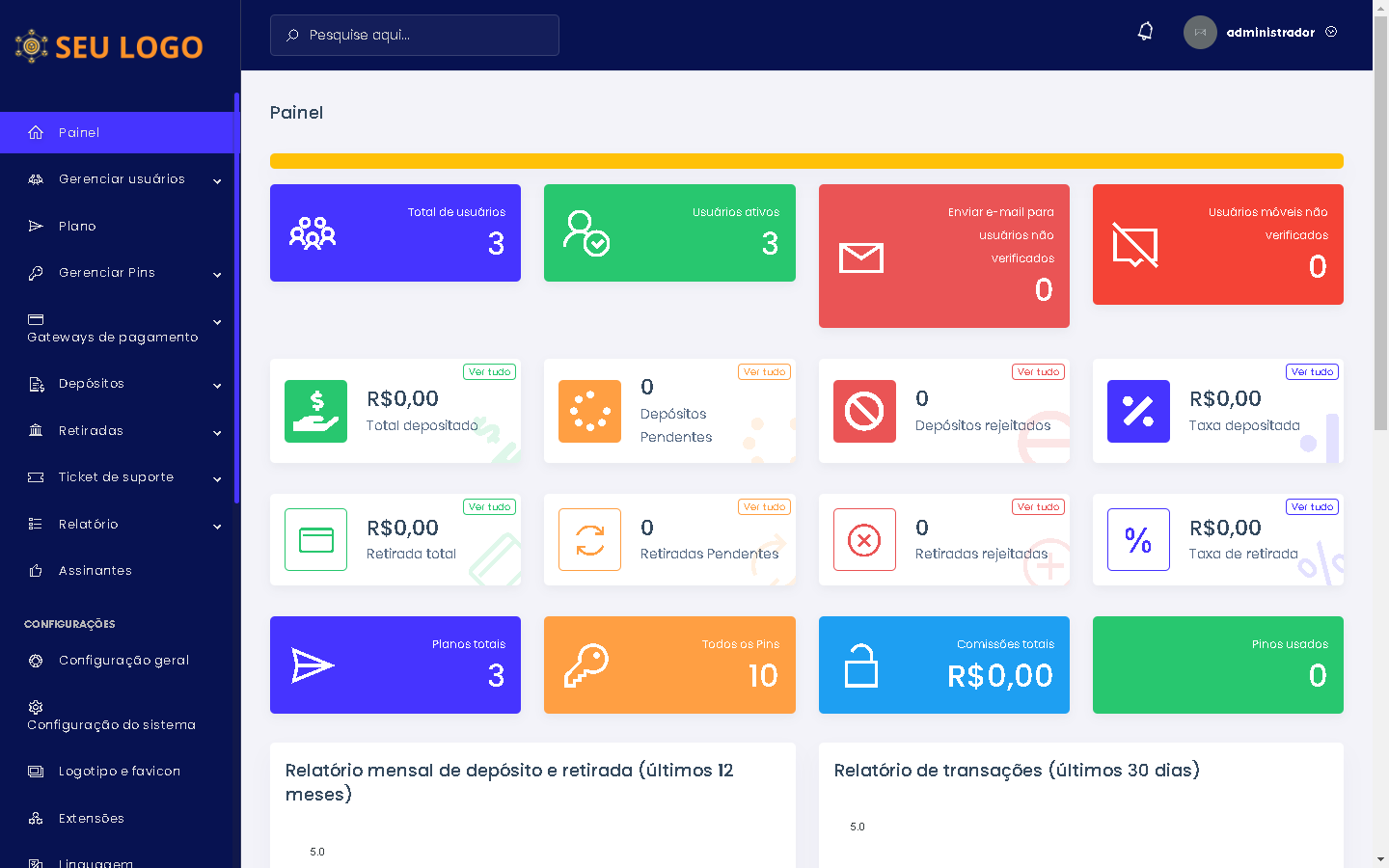The height and width of the screenshot is (868, 1389).
Task: Click the Total de usuários people icon
Action: [x=313, y=233]
